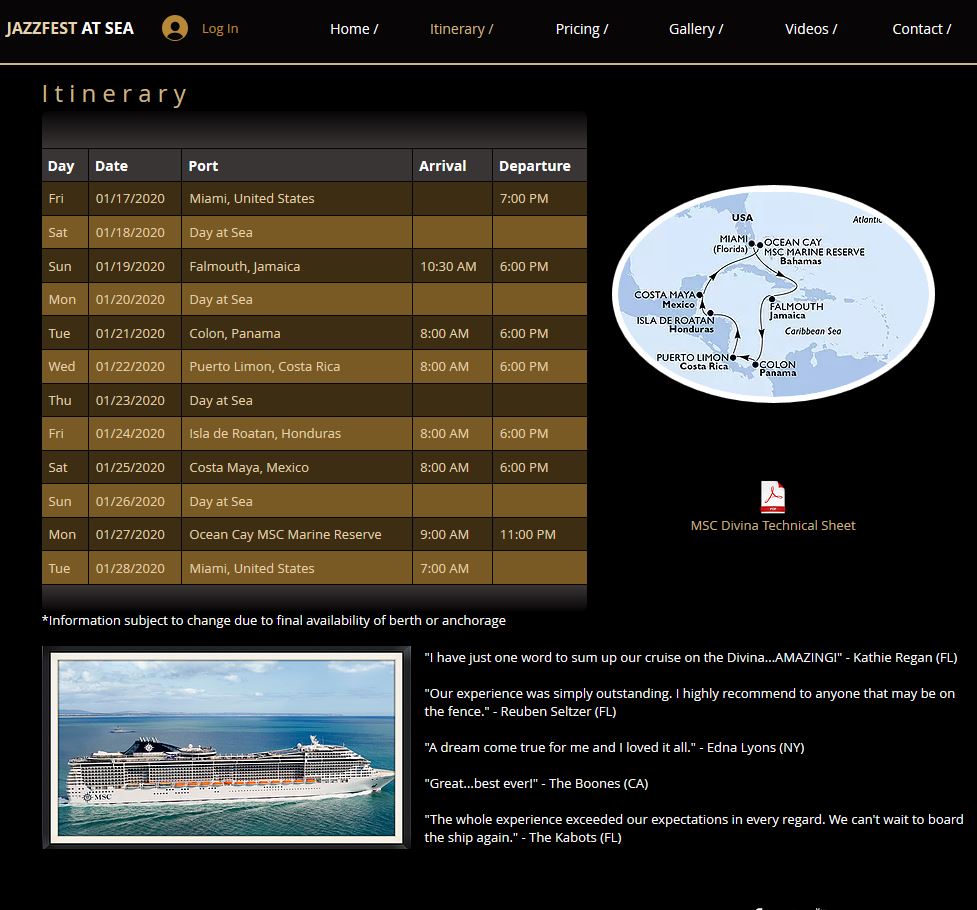Screen dimensions: 977x910
Task: Click the Kathie Regan testimonial quote
Action: [x=691, y=657]
